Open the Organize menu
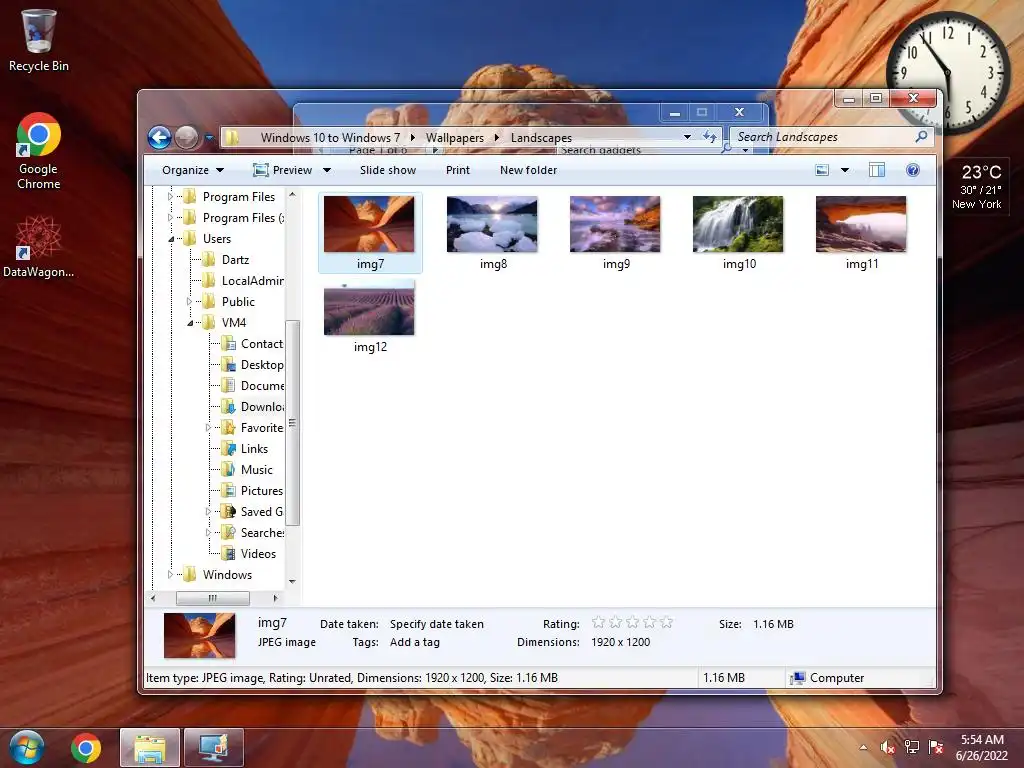 [x=193, y=170]
